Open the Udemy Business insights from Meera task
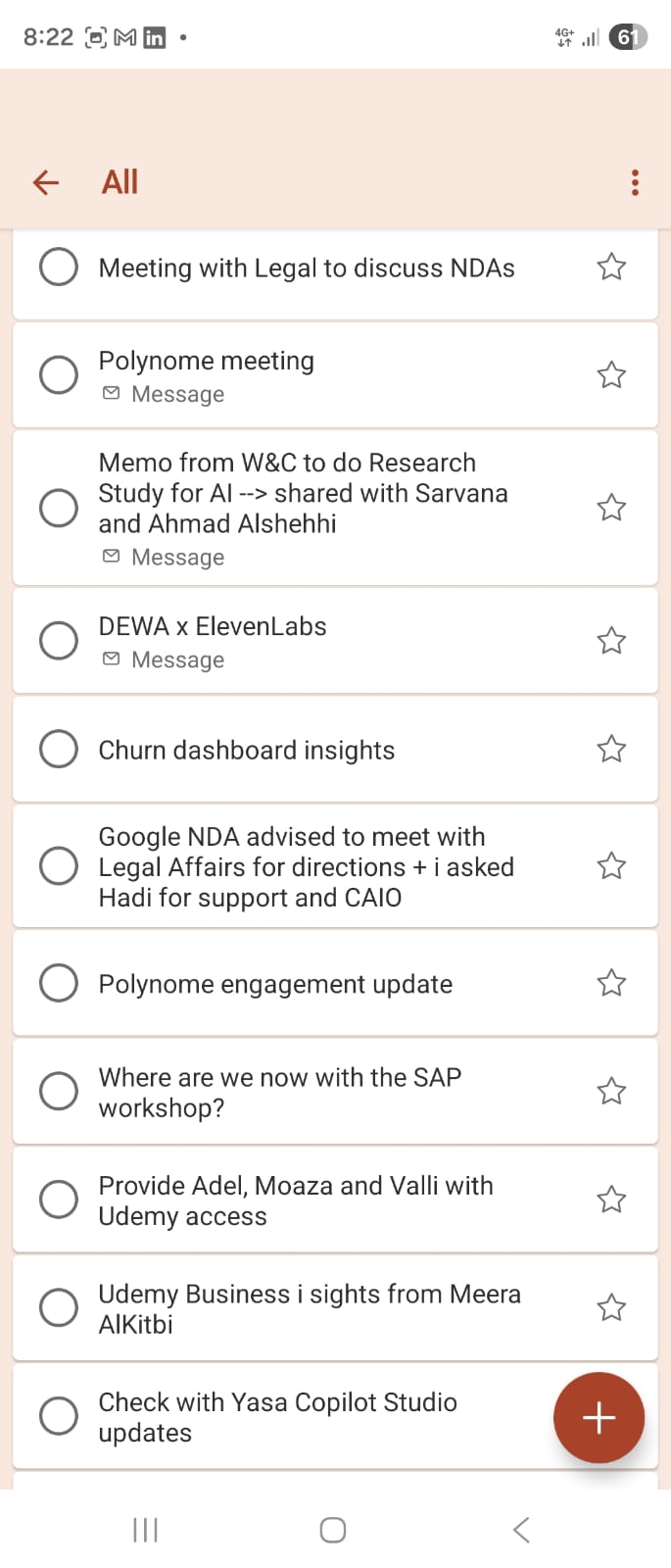The height and width of the screenshot is (1568, 671). click(309, 1308)
